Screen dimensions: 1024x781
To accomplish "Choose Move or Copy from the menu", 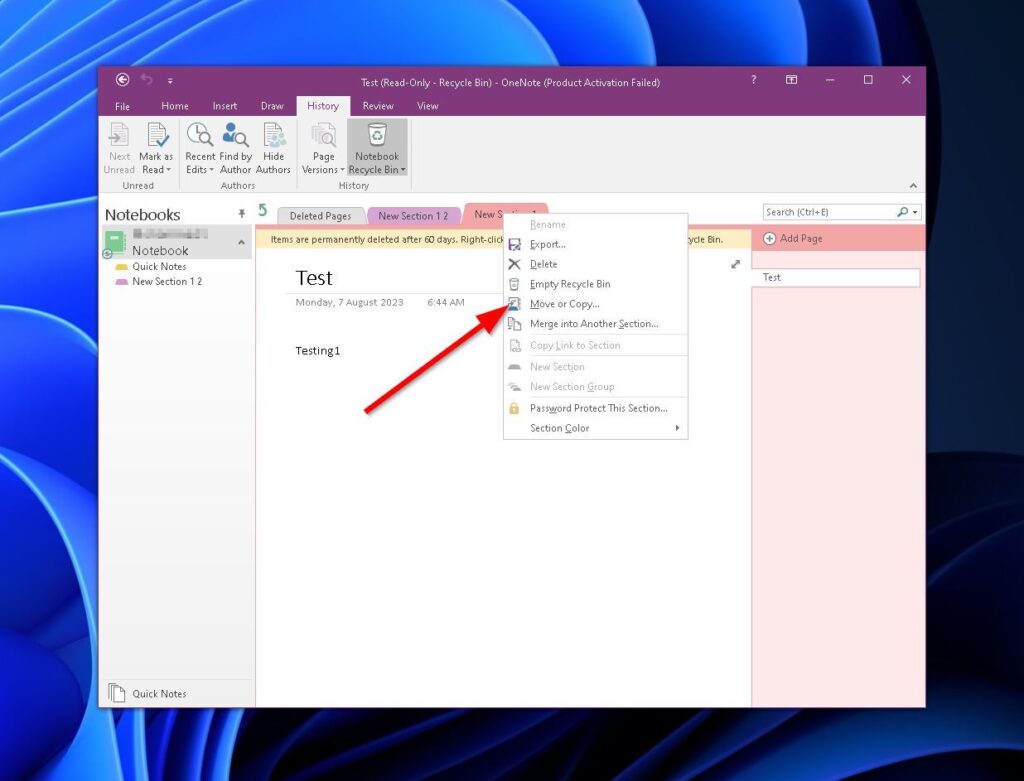I will 563,304.
